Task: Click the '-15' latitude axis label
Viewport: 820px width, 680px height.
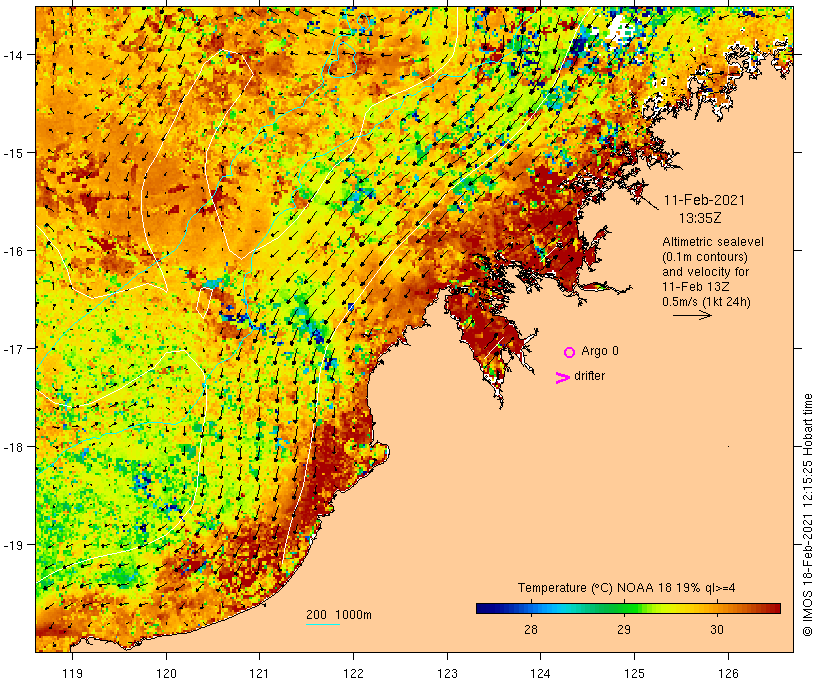Action: [x=12, y=153]
